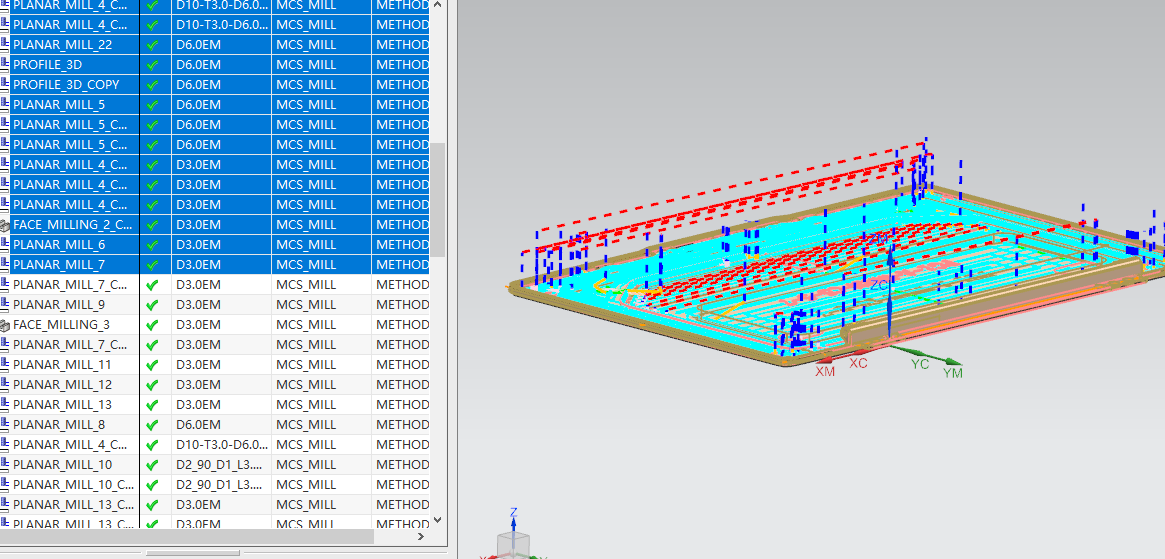
Task: Click the PROFILE_3D_COPY operation icon
Action: click(x=5, y=85)
